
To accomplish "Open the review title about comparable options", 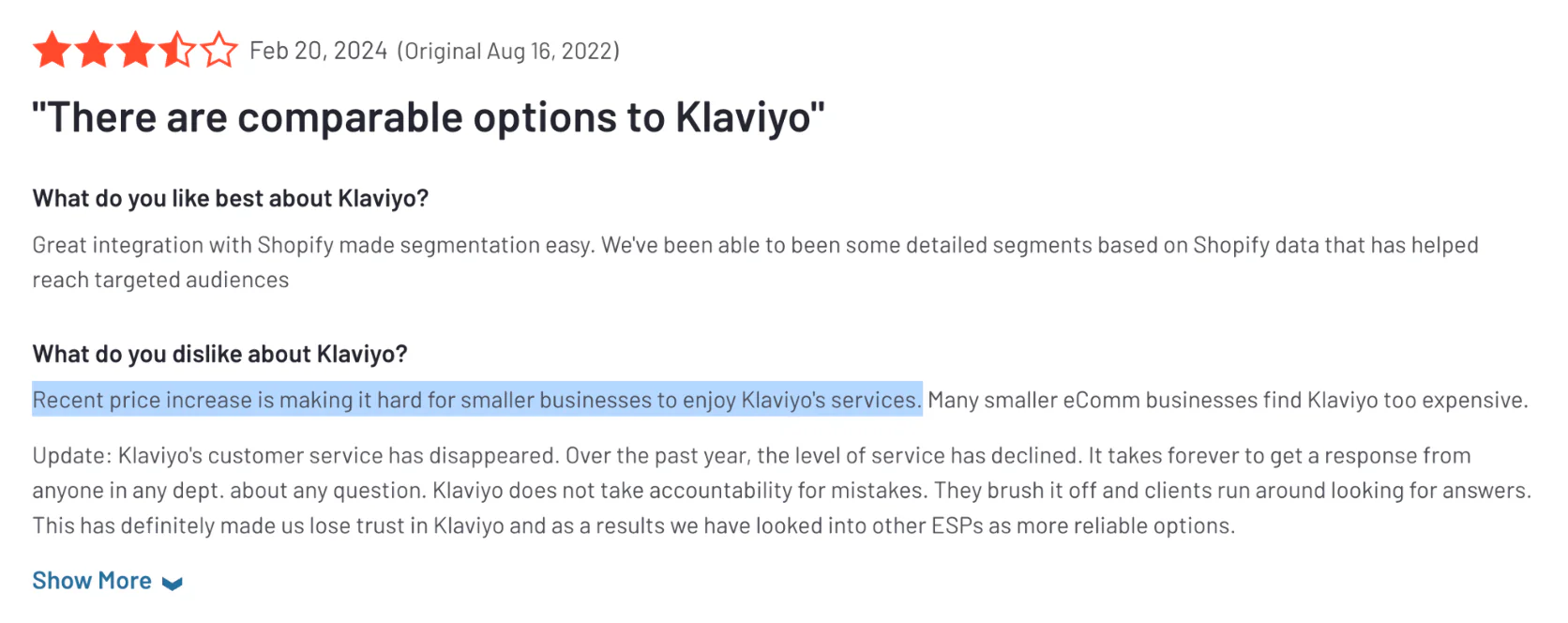I will pyautogui.click(x=429, y=118).
